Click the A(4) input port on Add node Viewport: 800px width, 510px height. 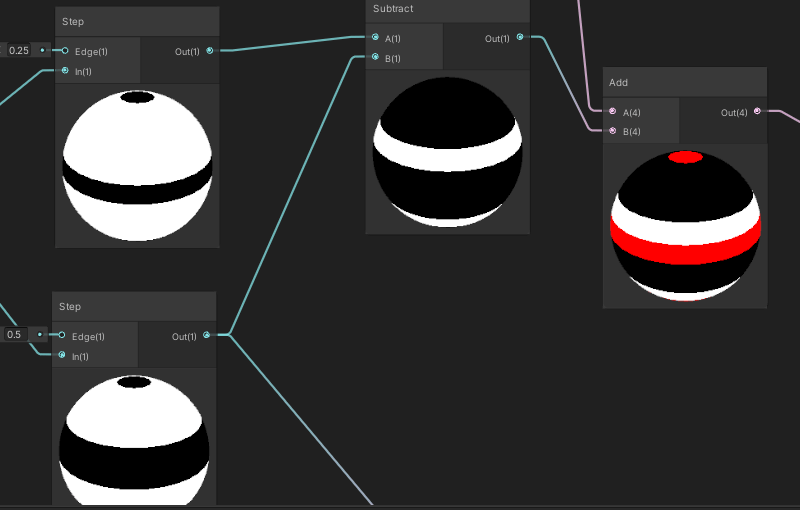[613, 111]
